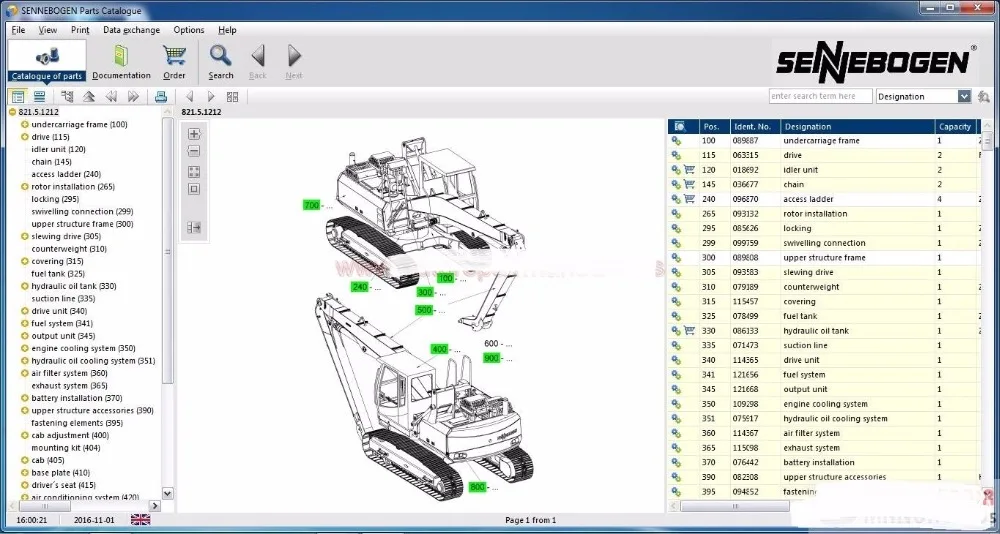Screen dimensions: 1000x534
Task: Click hotspot 800 on the drawing
Action: 477,487
